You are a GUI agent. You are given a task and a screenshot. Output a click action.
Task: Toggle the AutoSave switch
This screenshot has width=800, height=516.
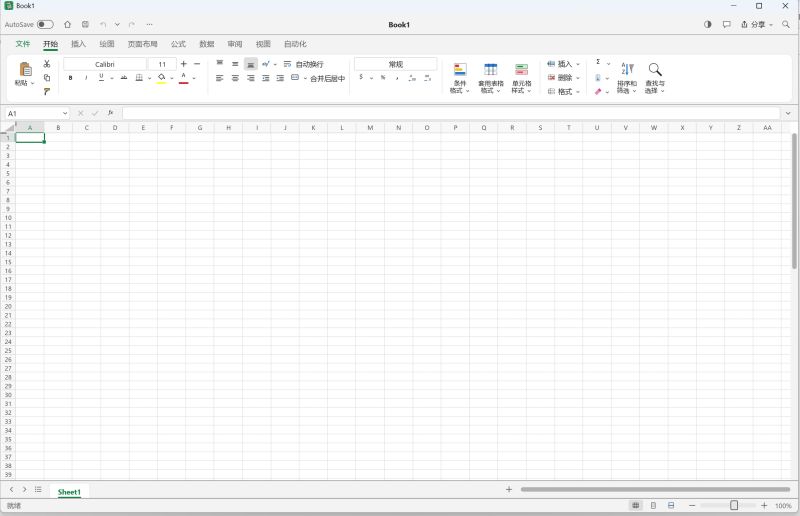pos(45,24)
